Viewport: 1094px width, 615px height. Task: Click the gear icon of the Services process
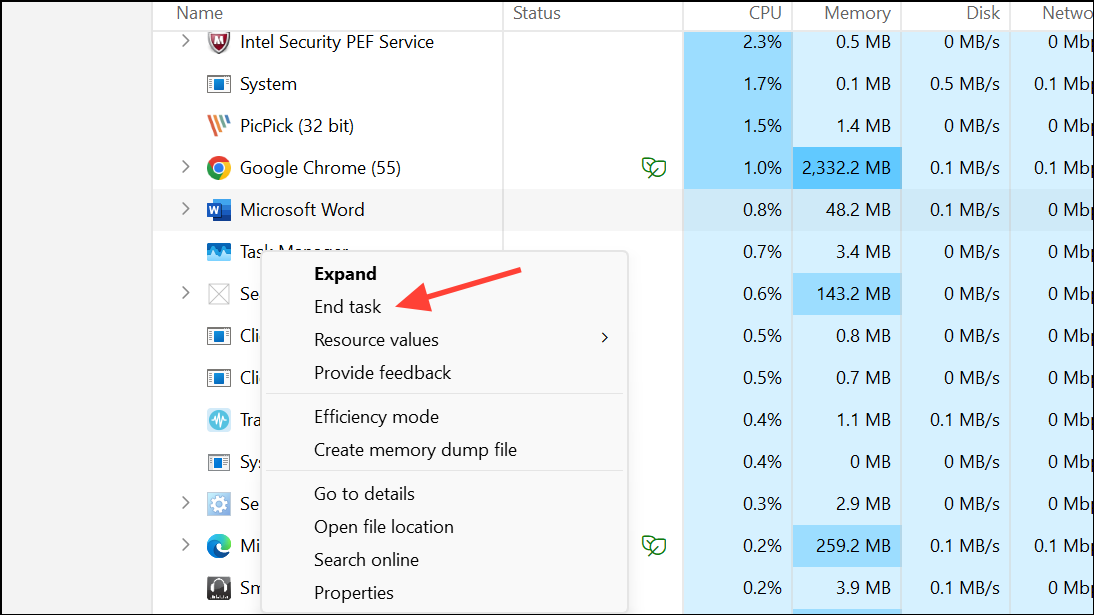click(x=218, y=504)
